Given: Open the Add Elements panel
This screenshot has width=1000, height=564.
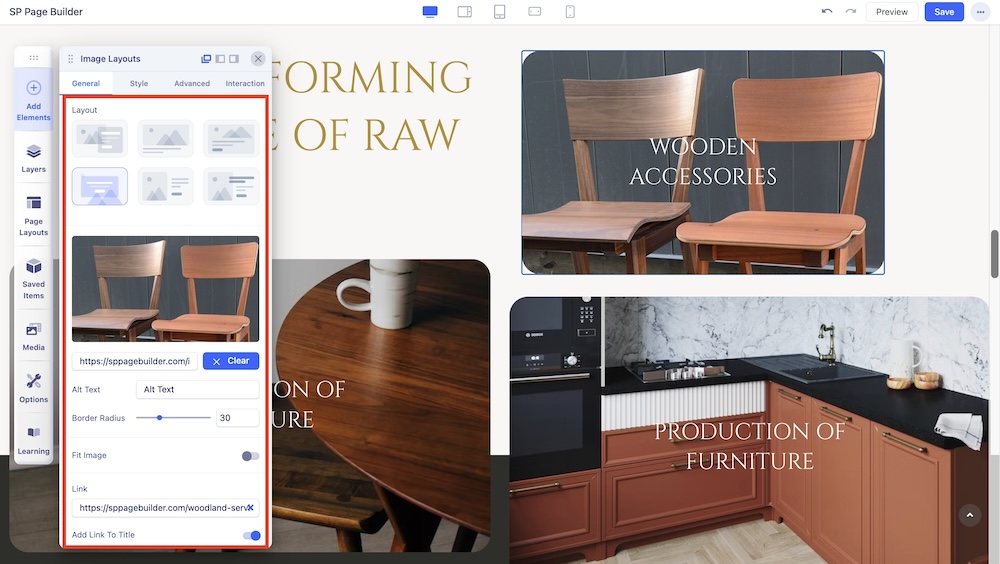Looking at the screenshot, I should click(33, 98).
